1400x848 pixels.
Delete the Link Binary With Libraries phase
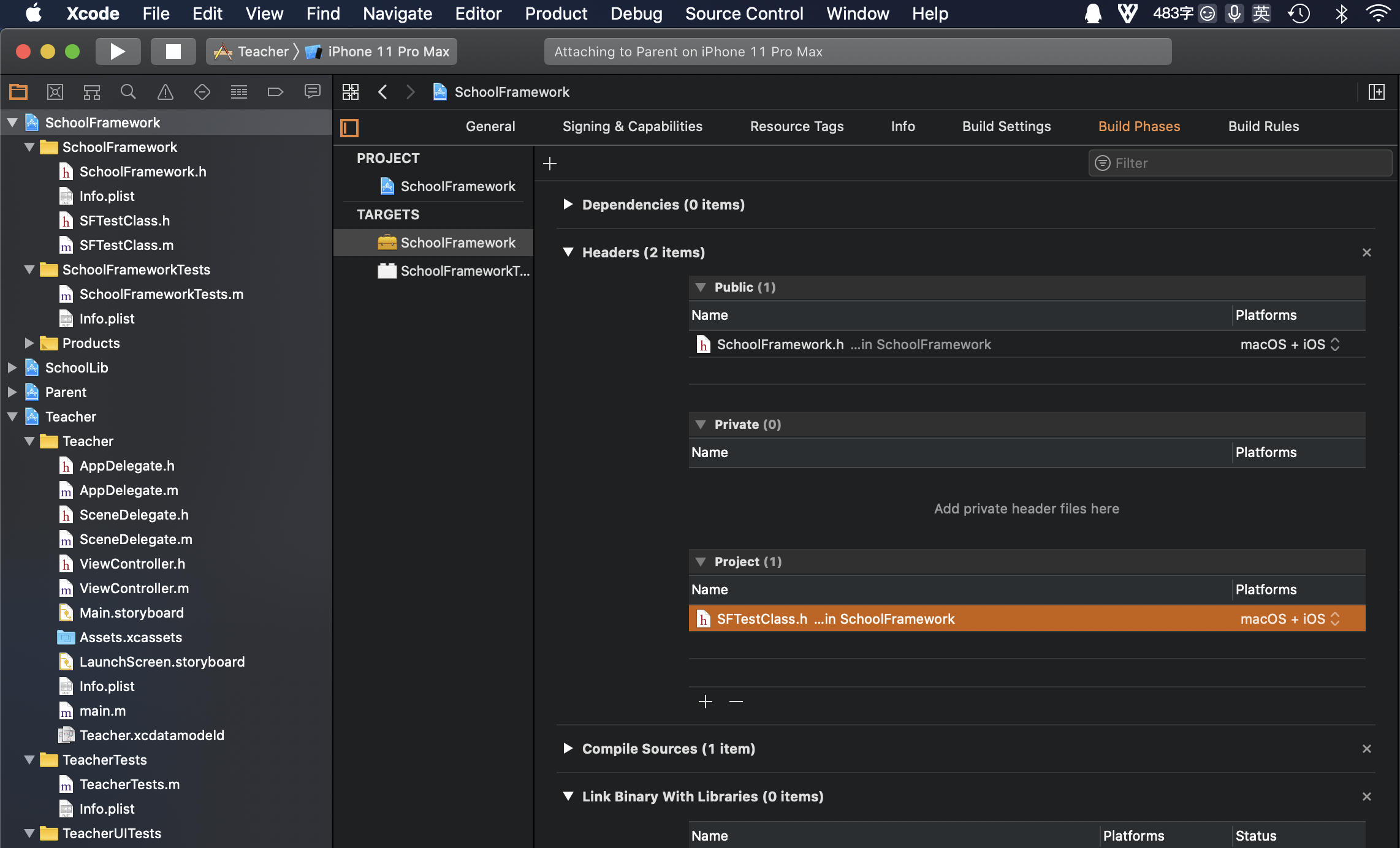click(x=1366, y=797)
